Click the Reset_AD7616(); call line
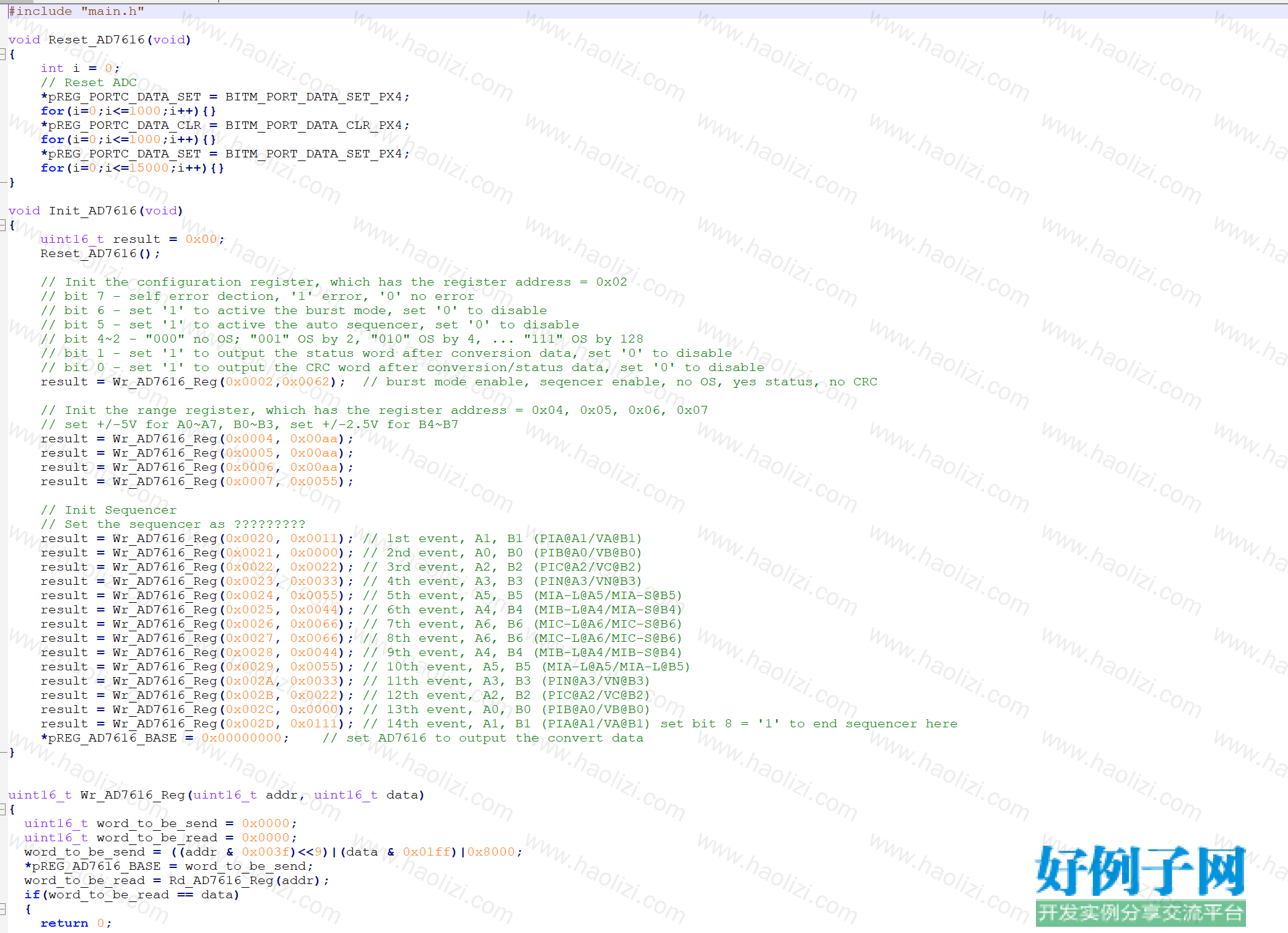Viewport: 1288px width, 933px height. click(x=100, y=253)
